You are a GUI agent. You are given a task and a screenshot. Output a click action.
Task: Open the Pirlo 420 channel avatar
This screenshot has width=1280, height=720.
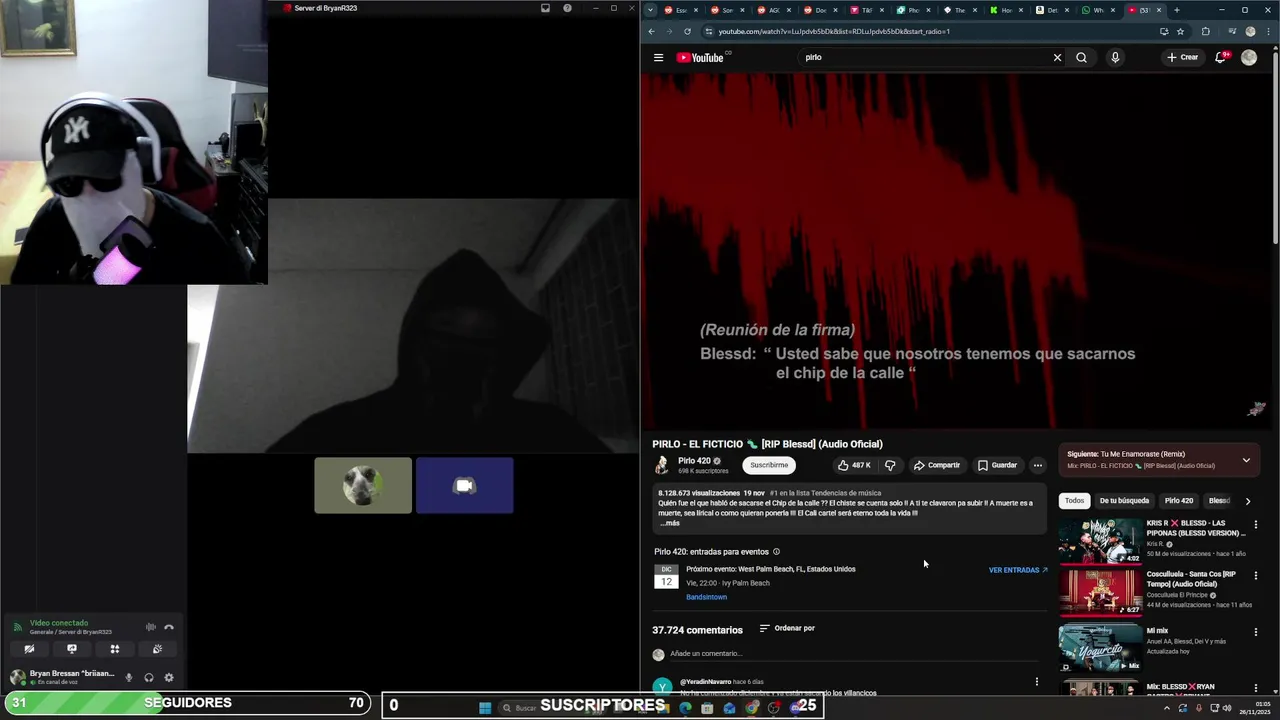662,465
